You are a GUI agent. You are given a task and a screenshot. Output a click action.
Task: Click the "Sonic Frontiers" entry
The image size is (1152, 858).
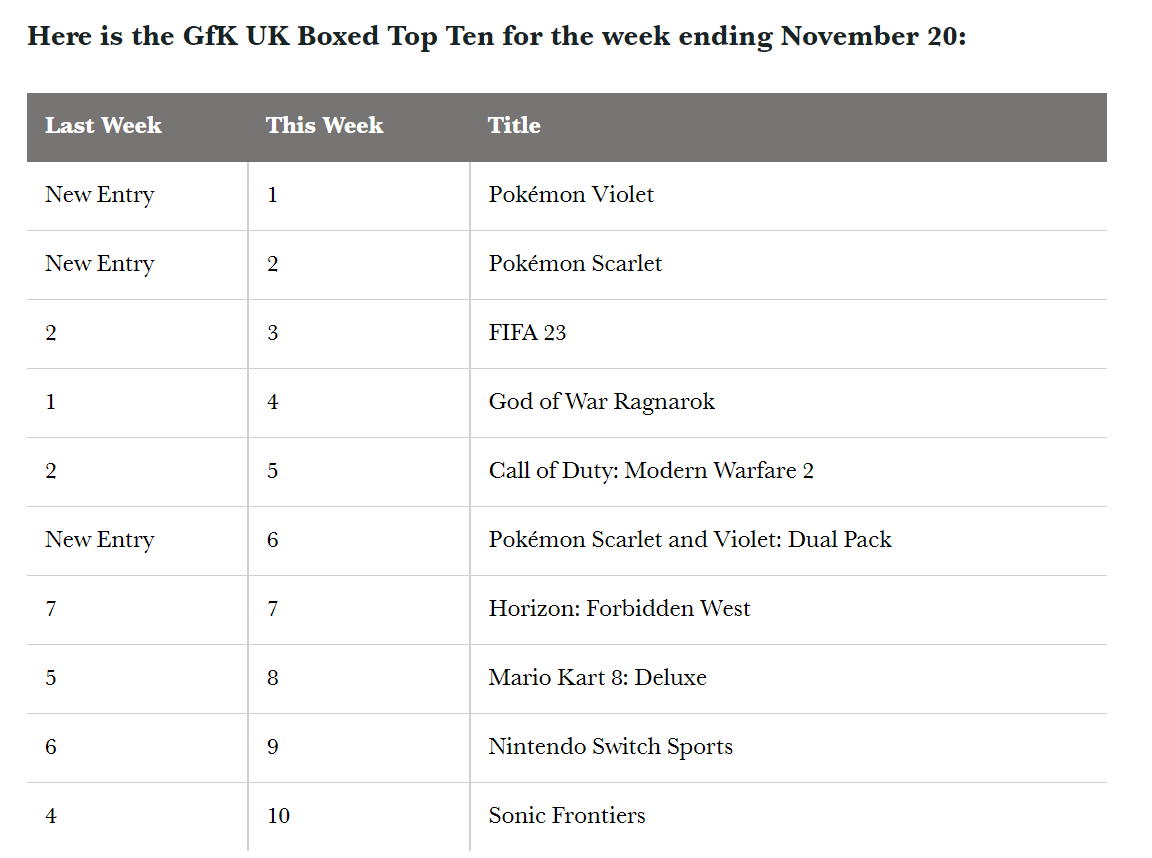[x=567, y=816]
